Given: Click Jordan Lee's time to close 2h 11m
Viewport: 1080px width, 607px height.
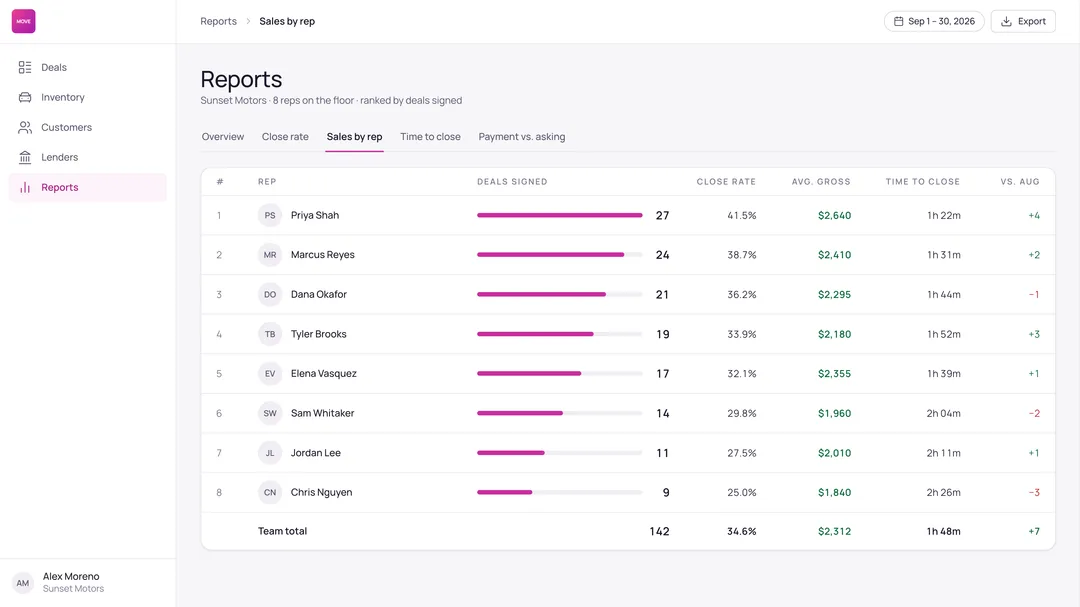Looking at the screenshot, I should [943, 453].
